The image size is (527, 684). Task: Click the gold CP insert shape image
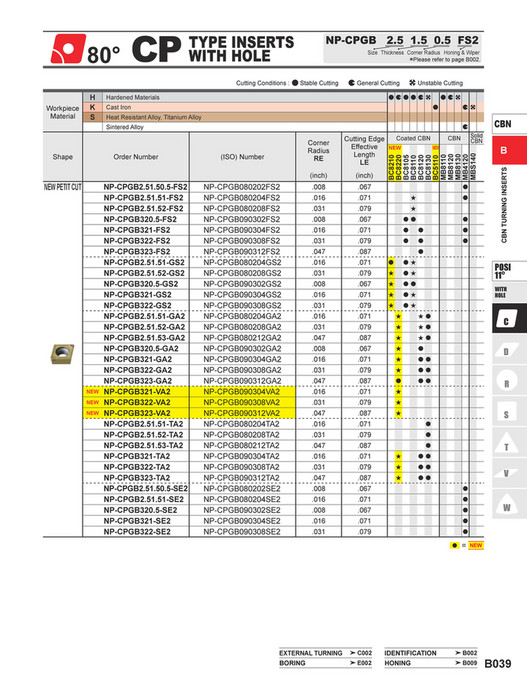coord(62,354)
